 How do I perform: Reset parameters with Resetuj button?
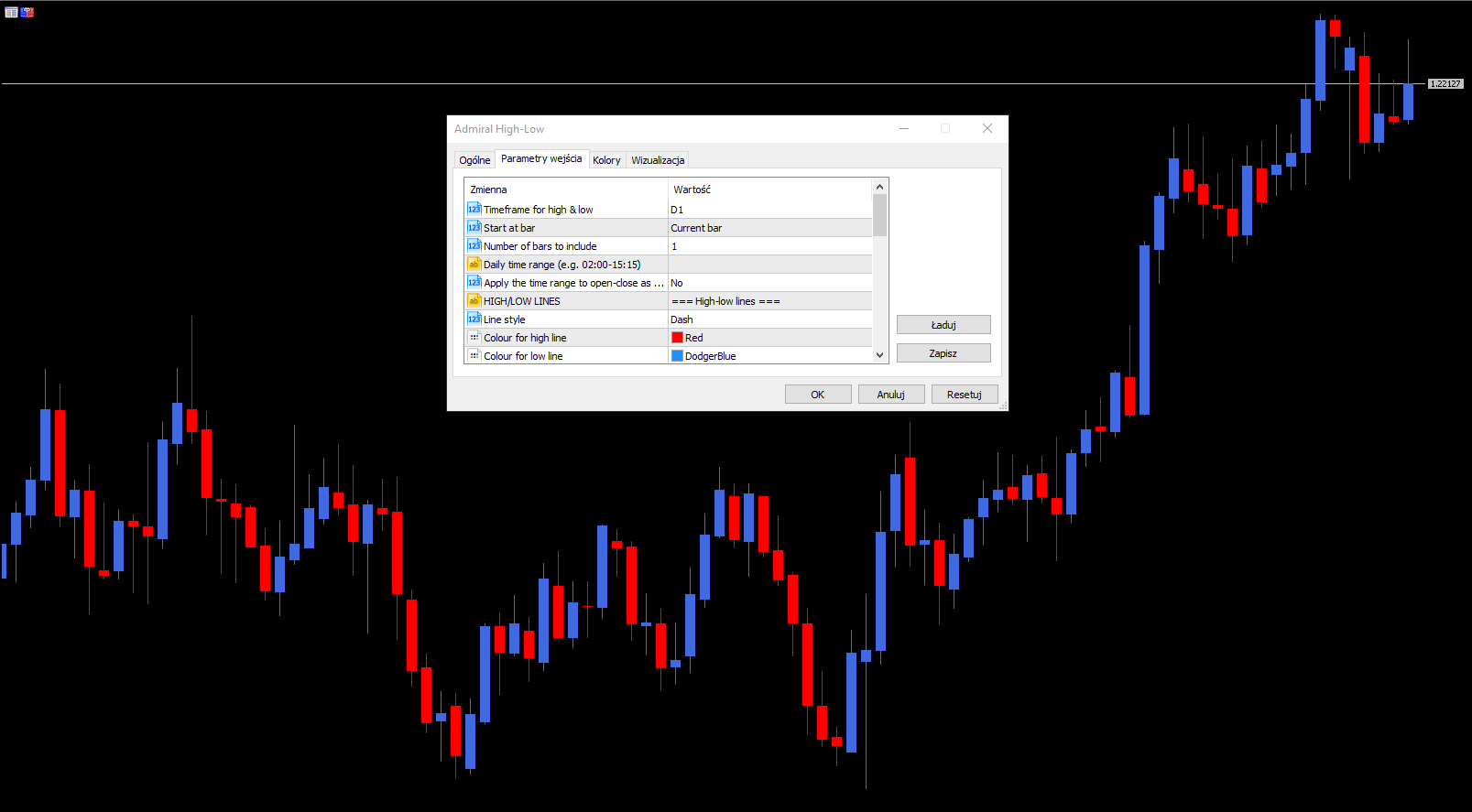pos(965,395)
